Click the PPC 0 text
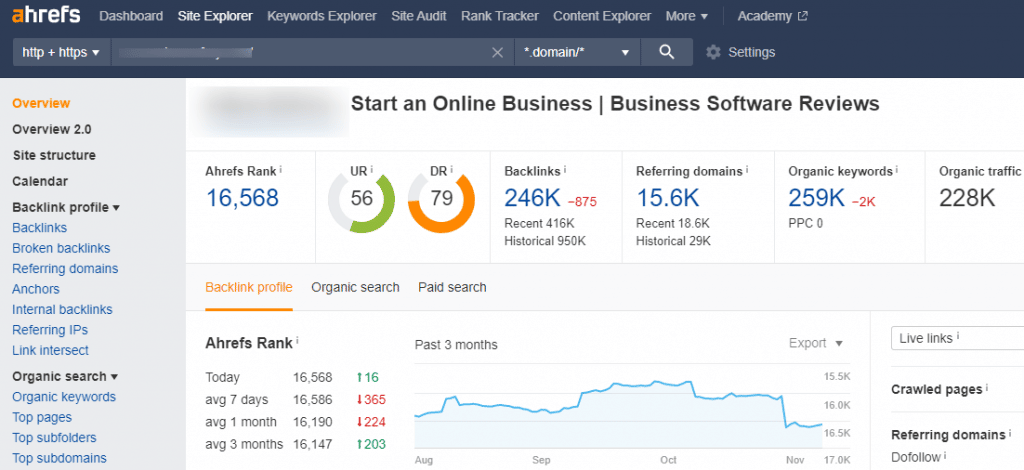1024x470 pixels. click(x=805, y=223)
